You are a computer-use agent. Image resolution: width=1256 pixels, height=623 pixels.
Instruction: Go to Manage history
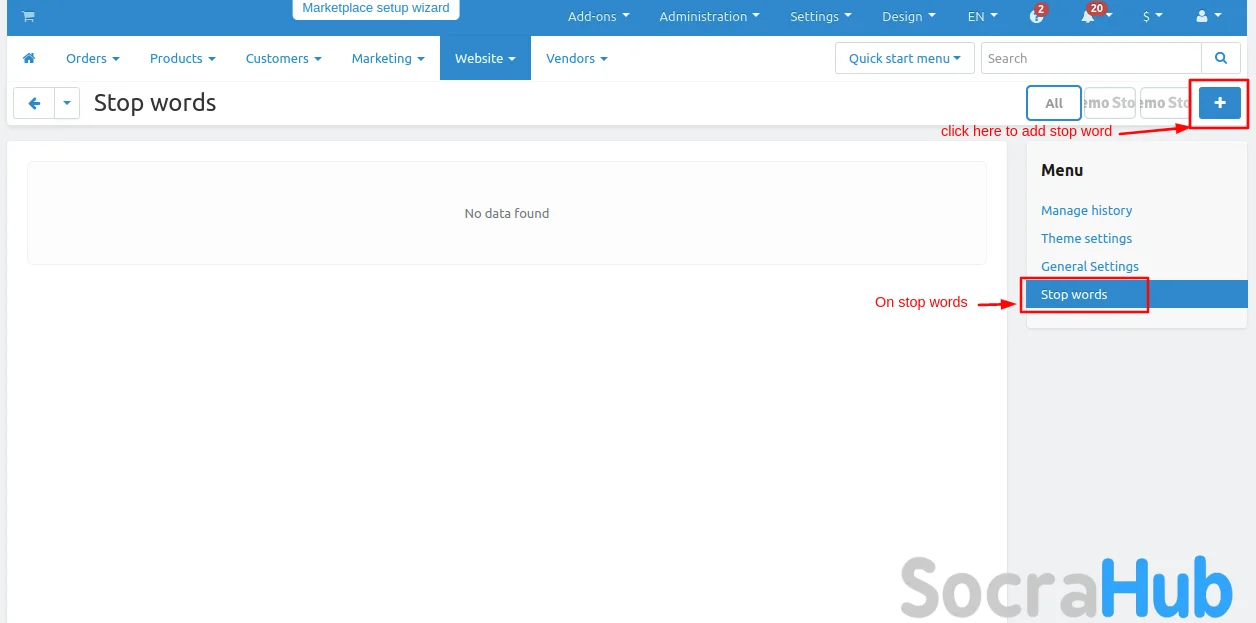1086,211
